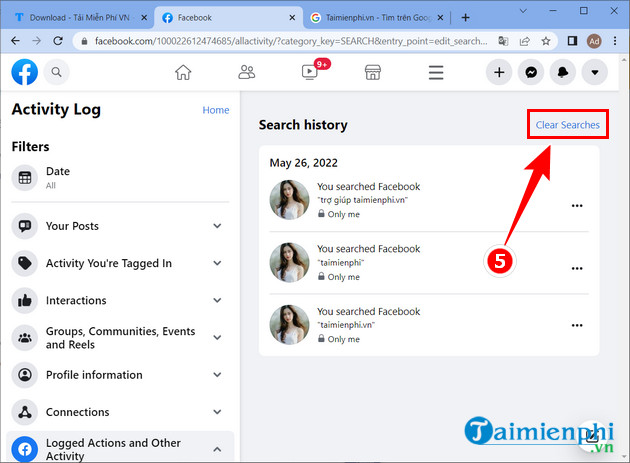
Task: Reload the page
Action: [x=58, y=41]
